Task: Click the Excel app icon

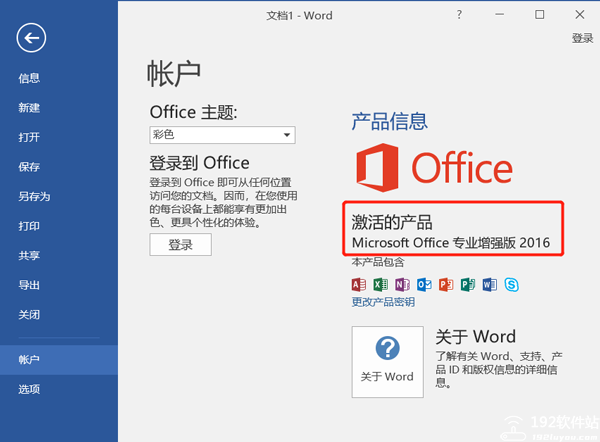Action: pyautogui.click(x=381, y=285)
